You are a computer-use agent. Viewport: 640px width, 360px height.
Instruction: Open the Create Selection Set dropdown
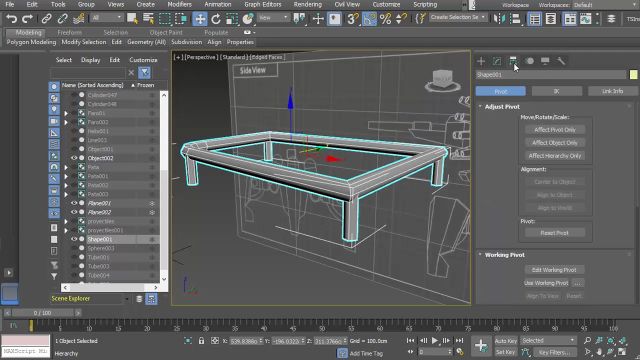tap(458, 18)
